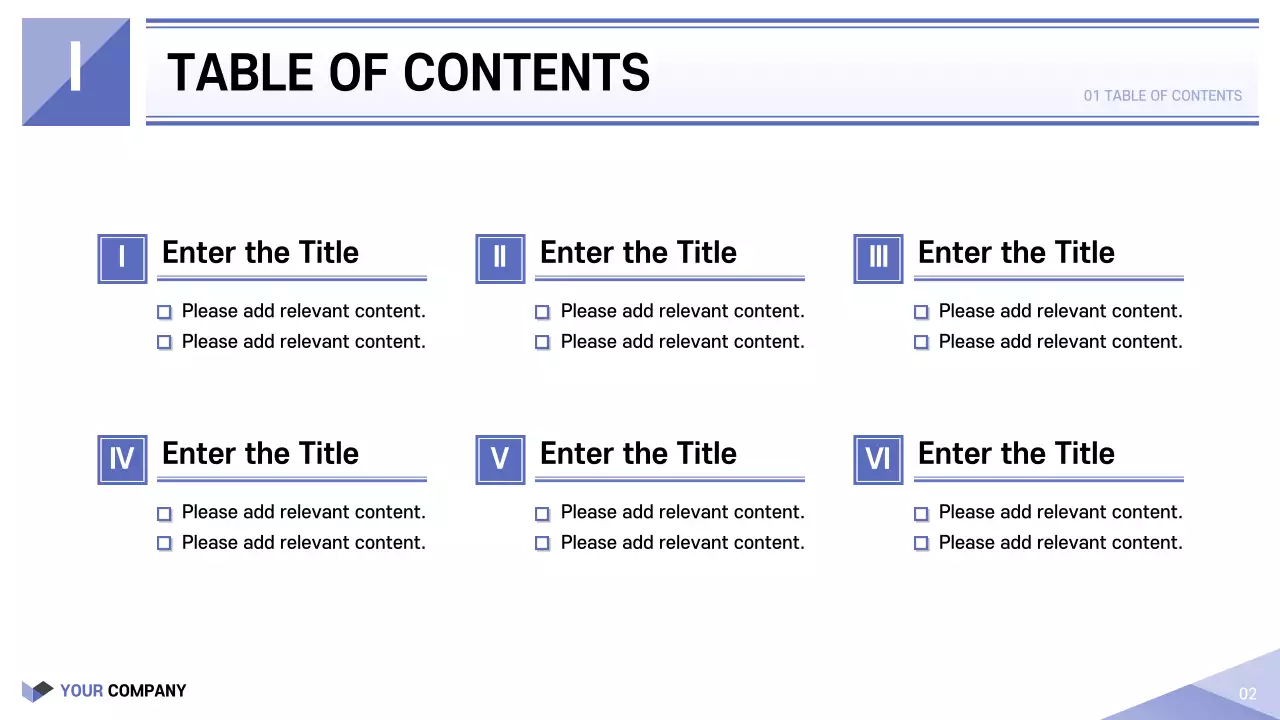Select the small numeral I box beside first title
This screenshot has height=720, width=1280.
click(122, 258)
